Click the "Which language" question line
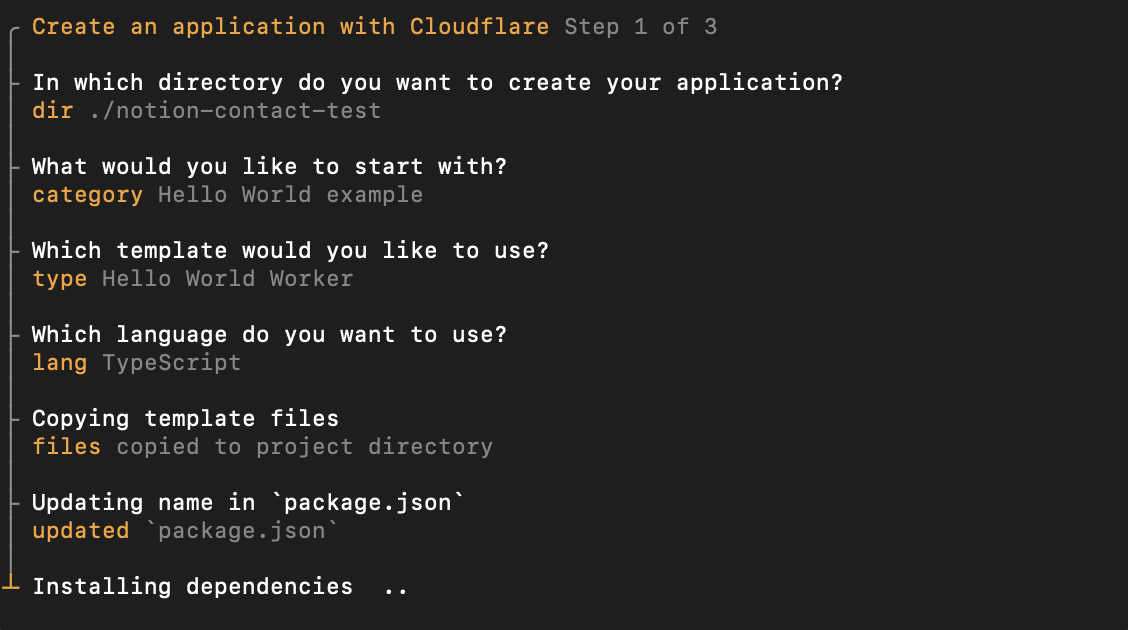This screenshot has width=1128, height=630. [x=269, y=335]
